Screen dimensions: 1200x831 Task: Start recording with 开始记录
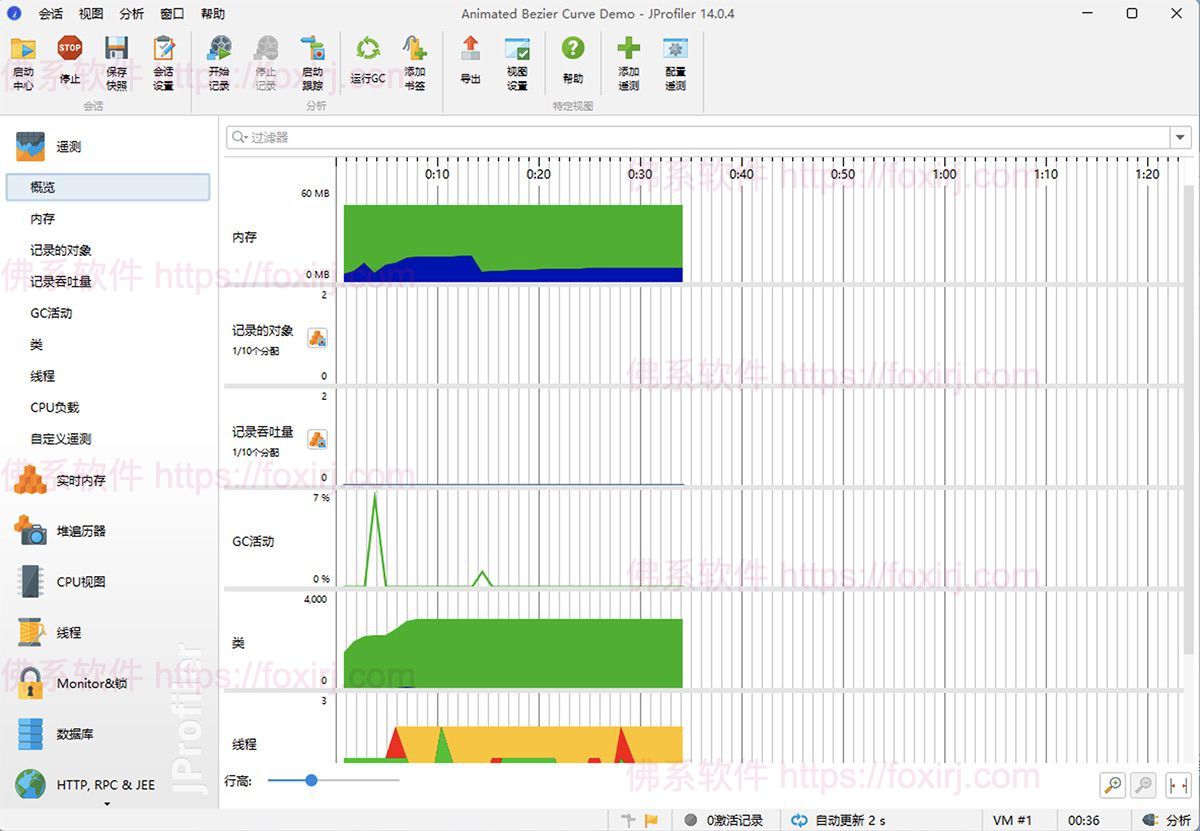point(219,64)
